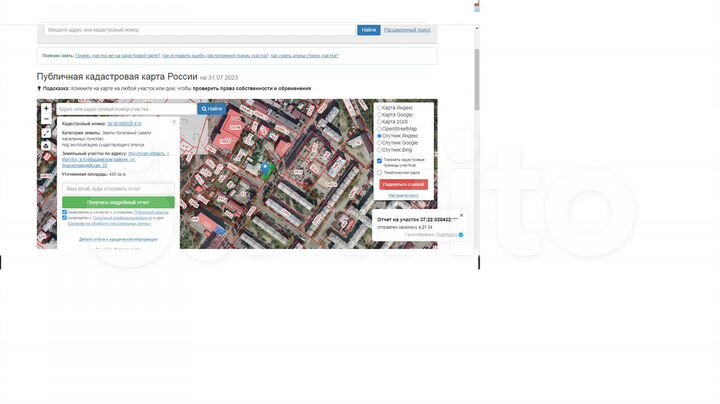Toggle fullscreen map view icon

click(46, 132)
